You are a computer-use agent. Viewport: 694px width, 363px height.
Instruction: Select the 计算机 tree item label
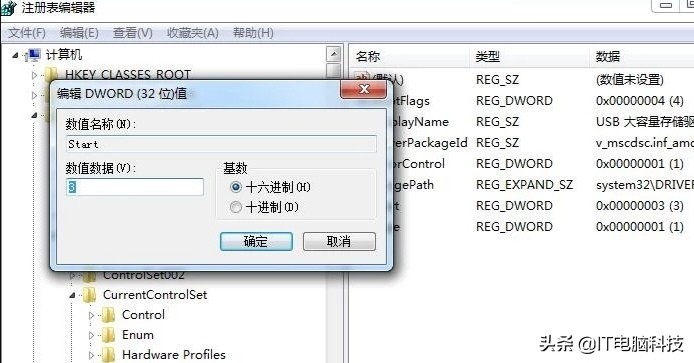[64, 55]
